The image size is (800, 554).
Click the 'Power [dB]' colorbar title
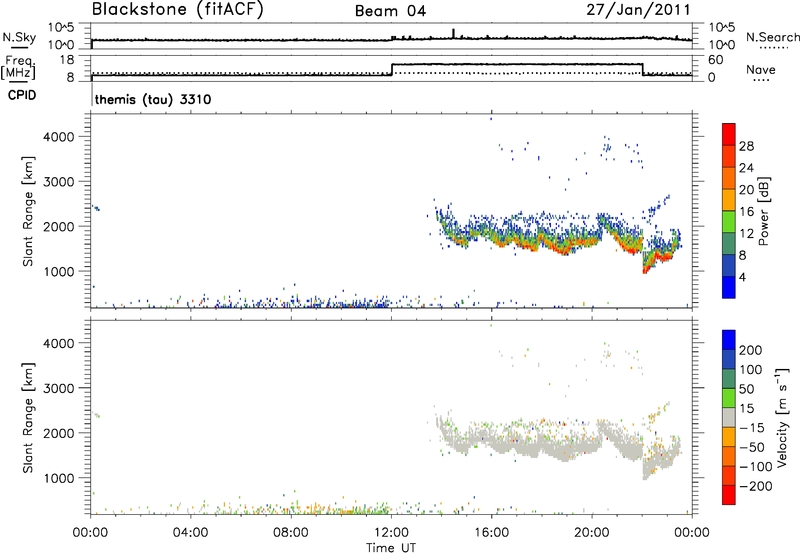[x=763, y=211]
